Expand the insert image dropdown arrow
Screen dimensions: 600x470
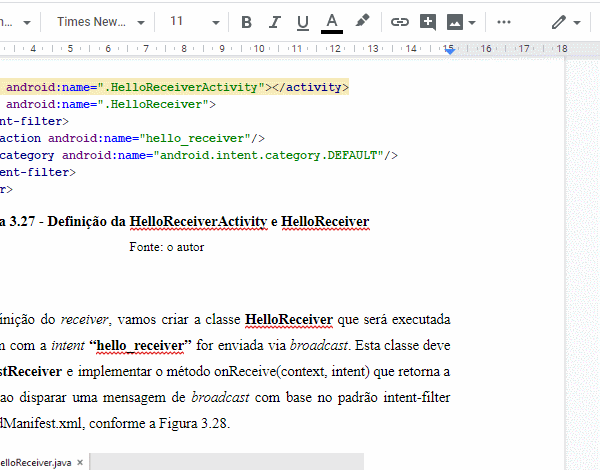[472, 23]
